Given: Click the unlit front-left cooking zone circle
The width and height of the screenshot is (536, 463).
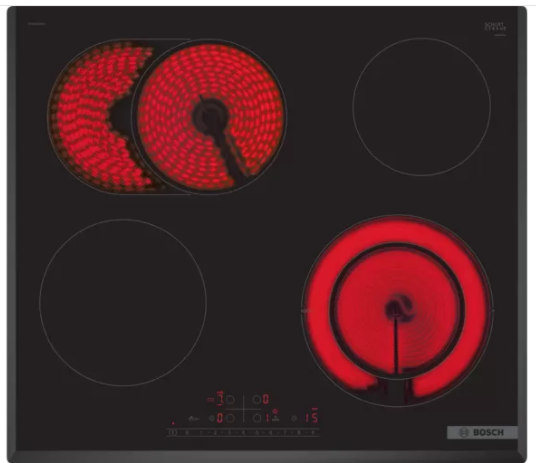Looking at the screenshot, I should [123, 303].
